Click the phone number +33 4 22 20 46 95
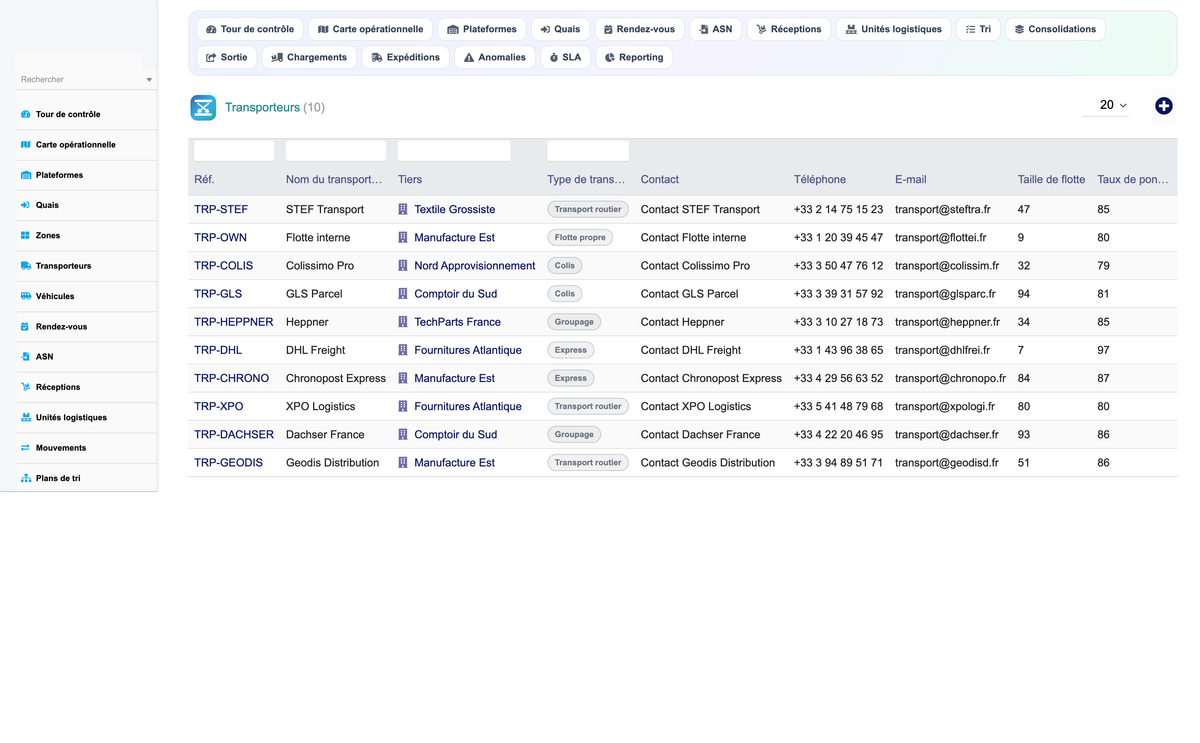The width and height of the screenshot is (1200, 743). pyautogui.click(x=838, y=435)
